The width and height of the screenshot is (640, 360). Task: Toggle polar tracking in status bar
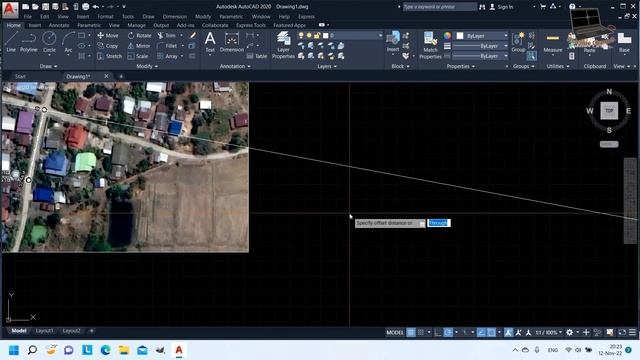448,333
